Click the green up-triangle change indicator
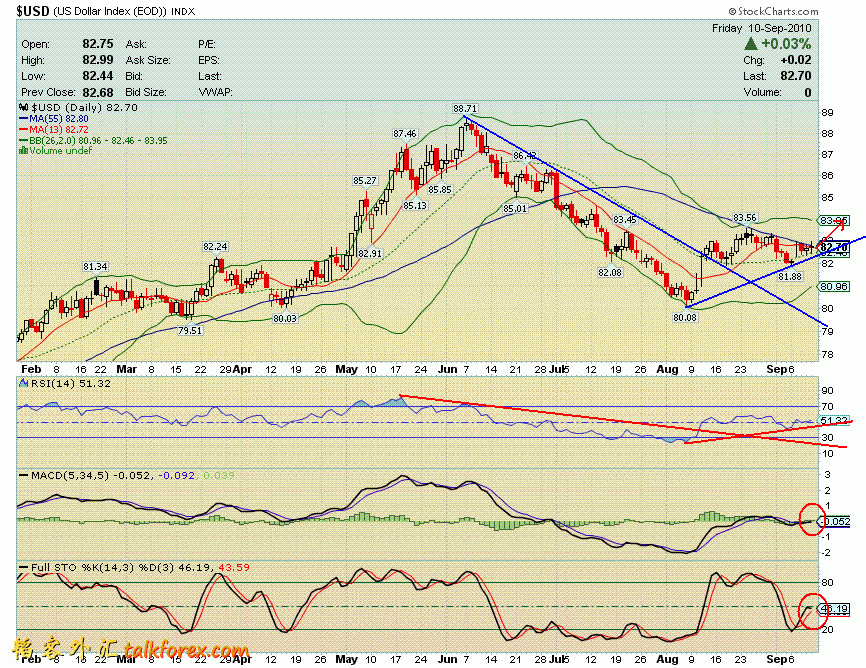Screen dimensions: 866x668 [751, 44]
